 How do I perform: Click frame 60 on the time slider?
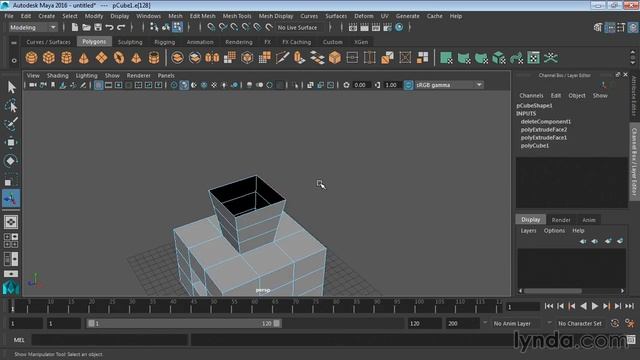(x=254, y=306)
